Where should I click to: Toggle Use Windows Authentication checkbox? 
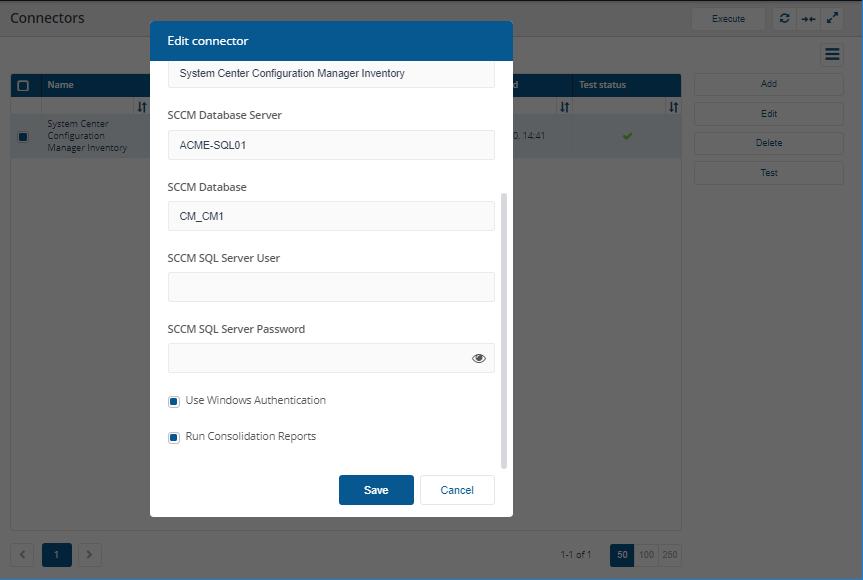tap(174, 401)
